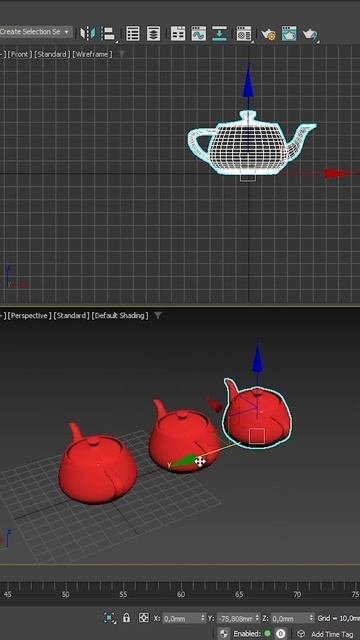Open the [Front] viewport label menu
The image size is (360, 640).
click(x=20, y=54)
